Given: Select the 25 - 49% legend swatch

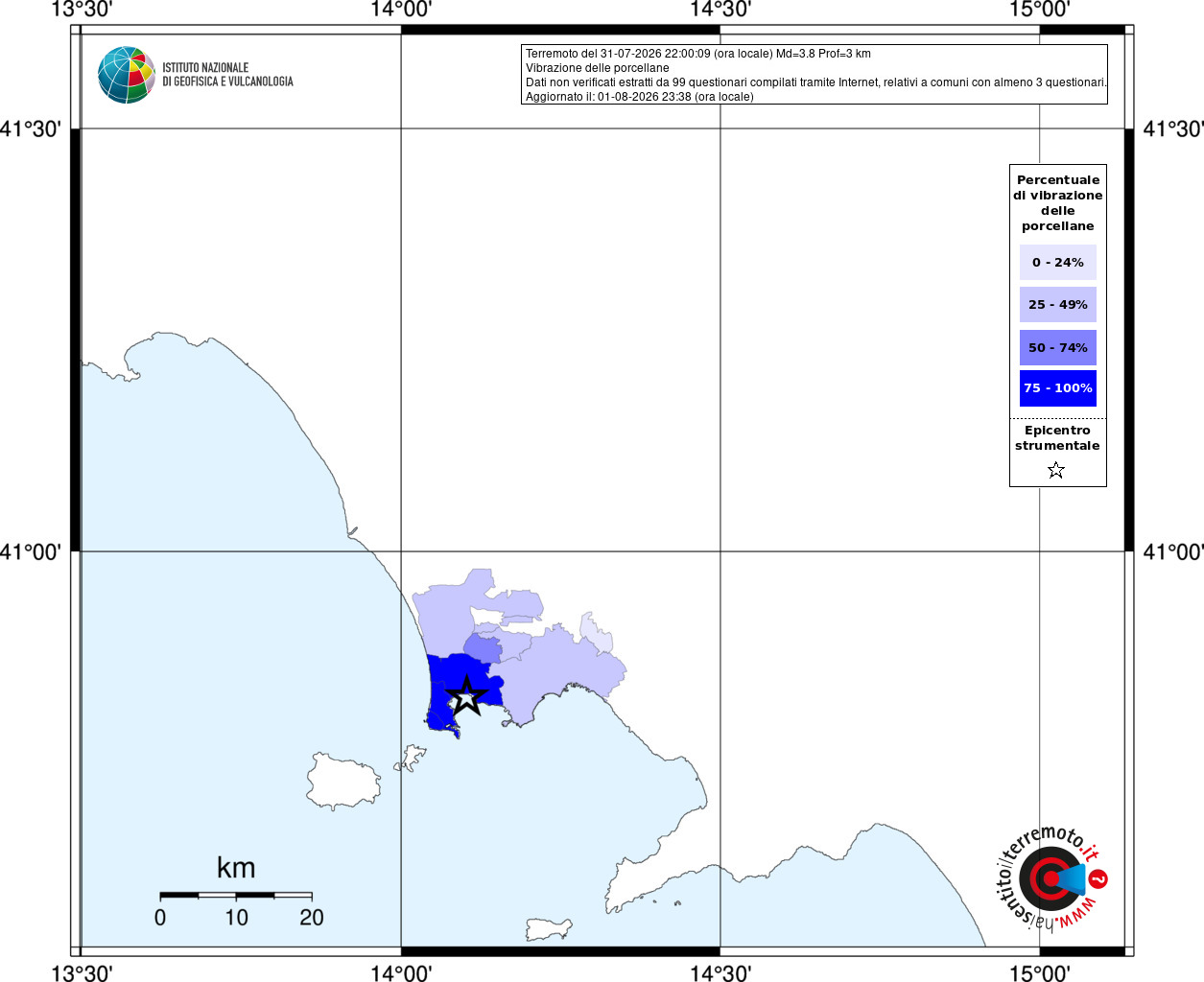Looking at the screenshot, I should [x=1057, y=304].
